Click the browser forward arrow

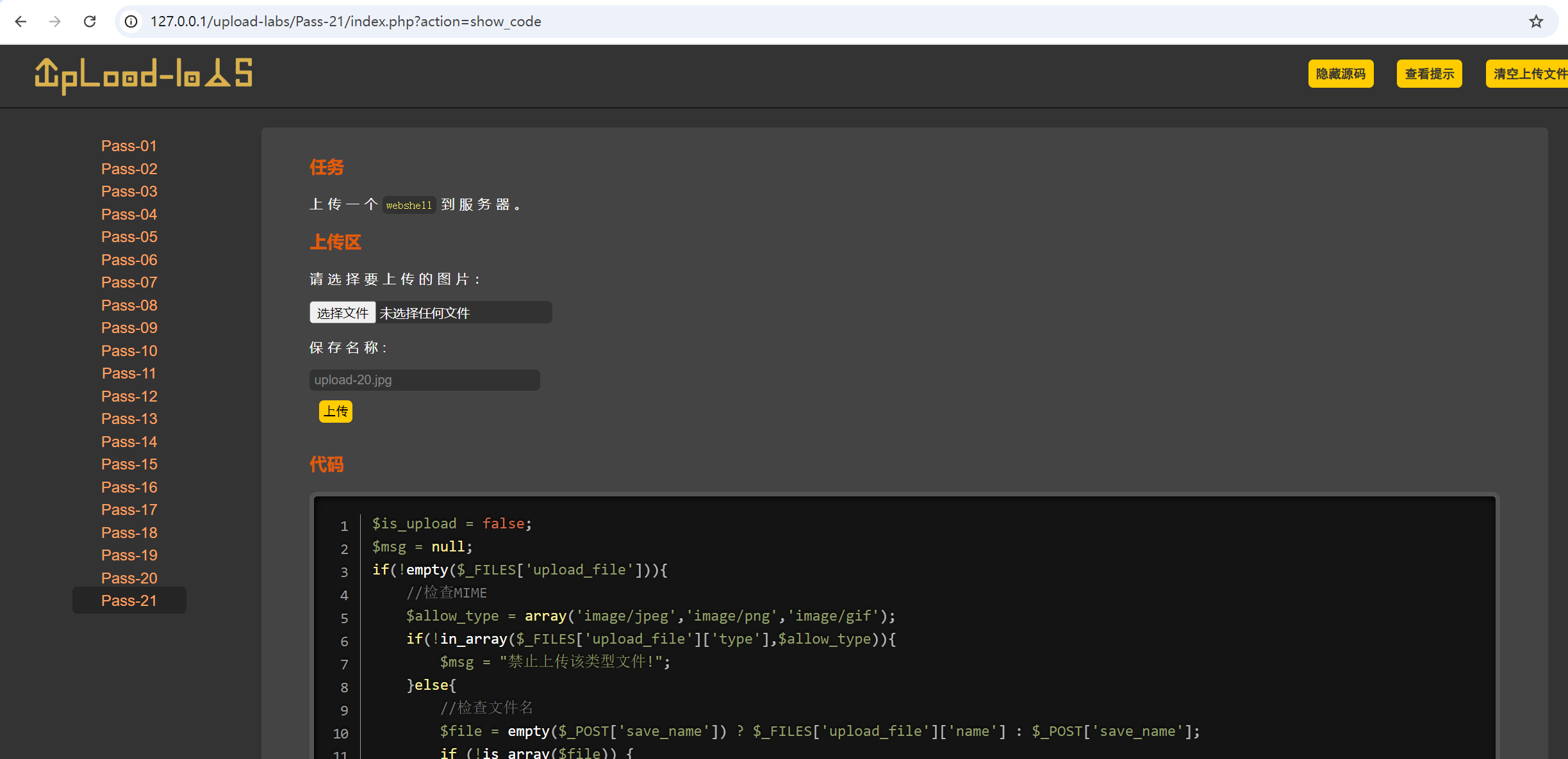(x=55, y=21)
